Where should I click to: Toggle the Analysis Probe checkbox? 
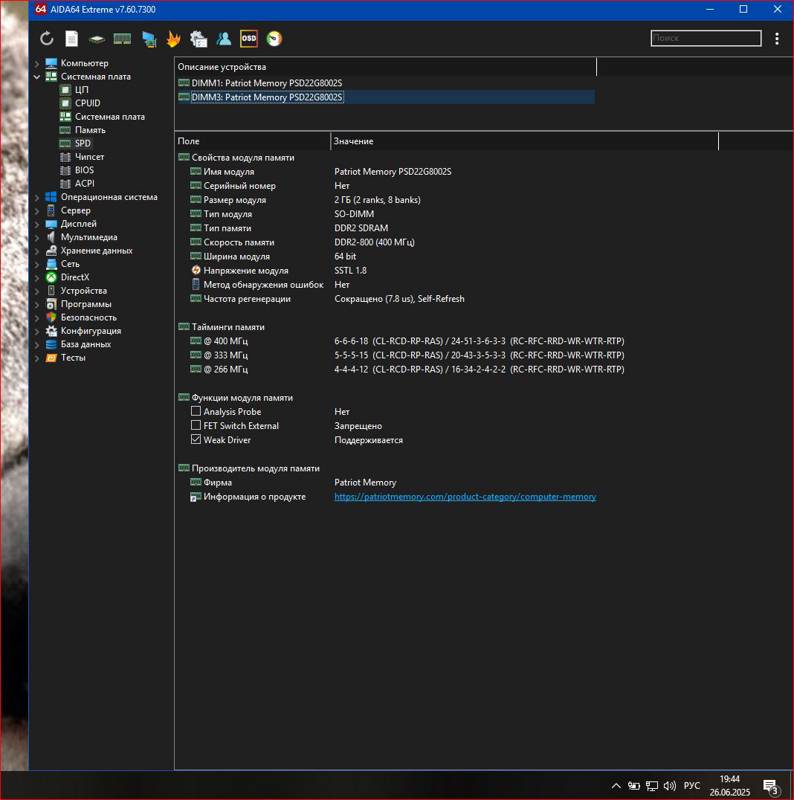(x=196, y=412)
